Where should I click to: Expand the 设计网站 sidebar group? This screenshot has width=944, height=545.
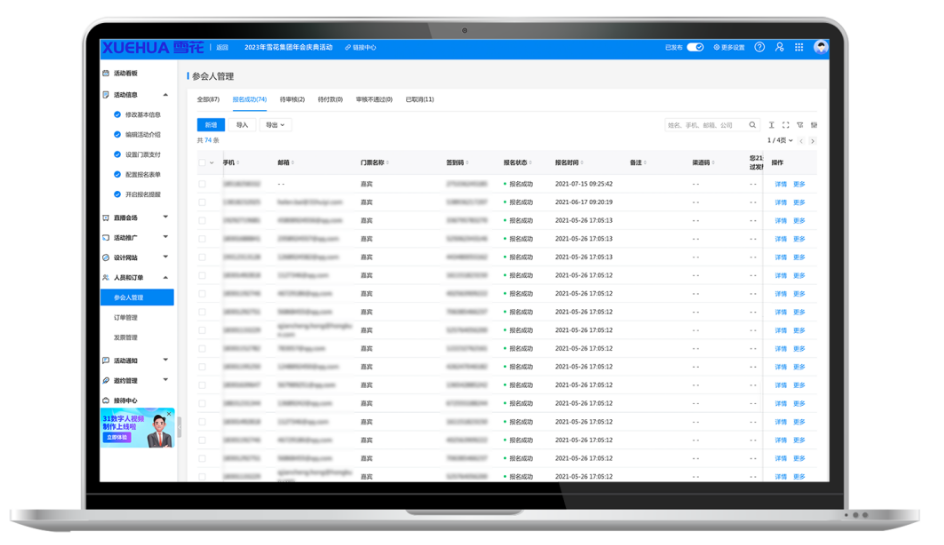coord(166,257)
